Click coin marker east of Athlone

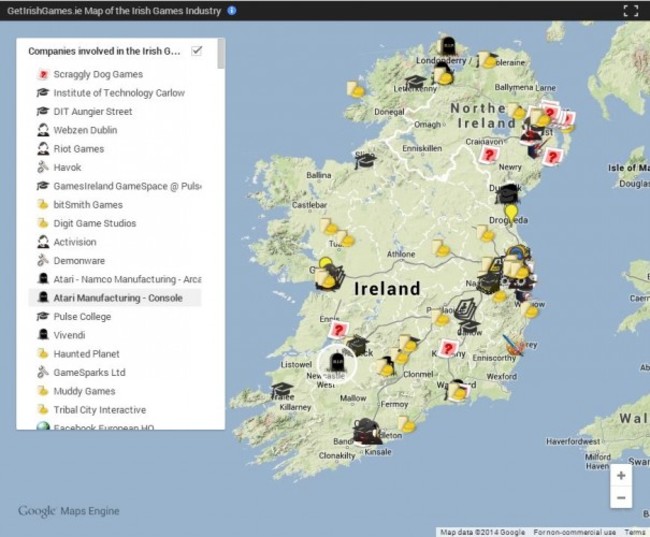tap(441, 248)
